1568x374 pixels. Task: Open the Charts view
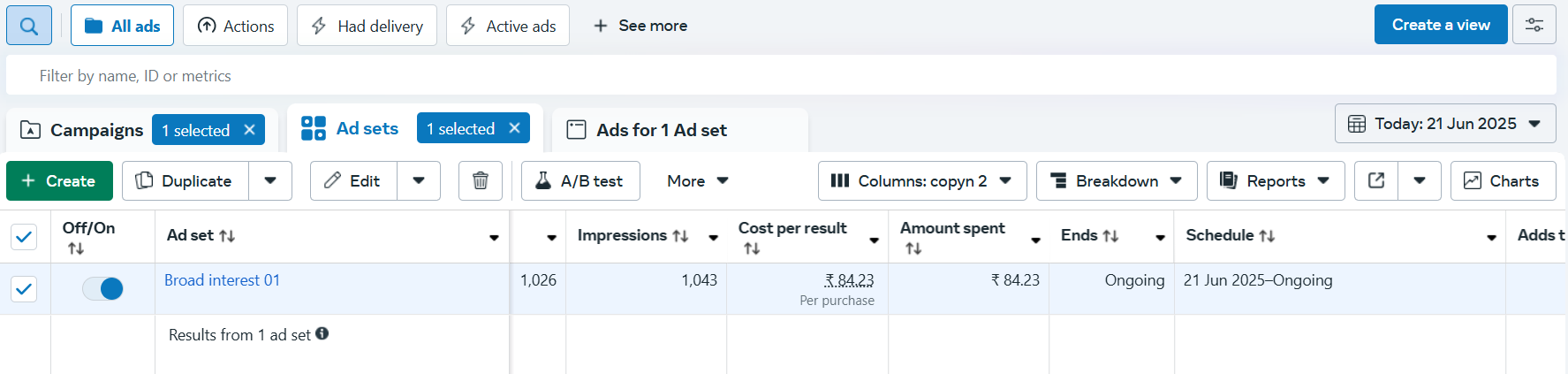click(x=1502, y=180)
